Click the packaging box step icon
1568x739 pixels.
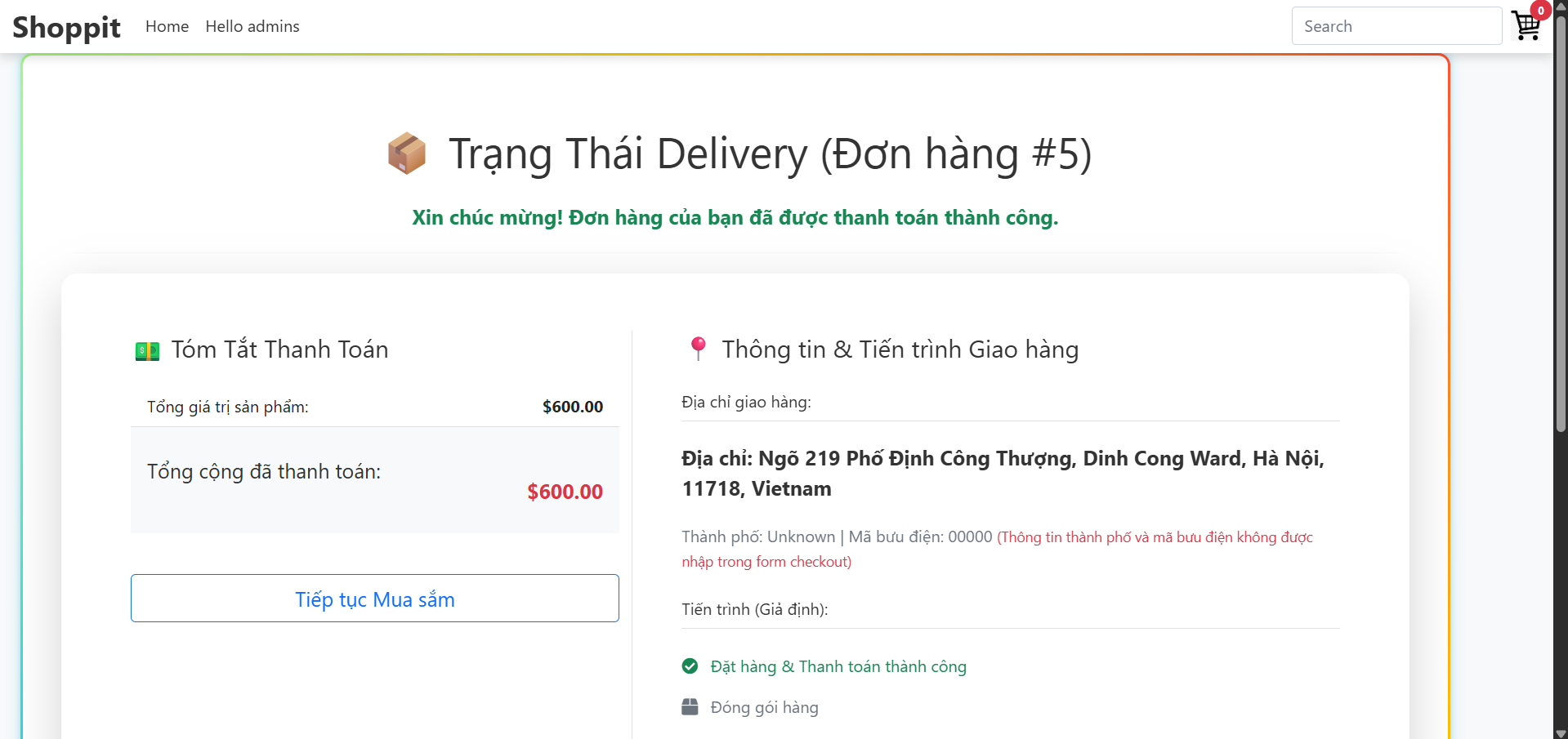tap(690, 707)
